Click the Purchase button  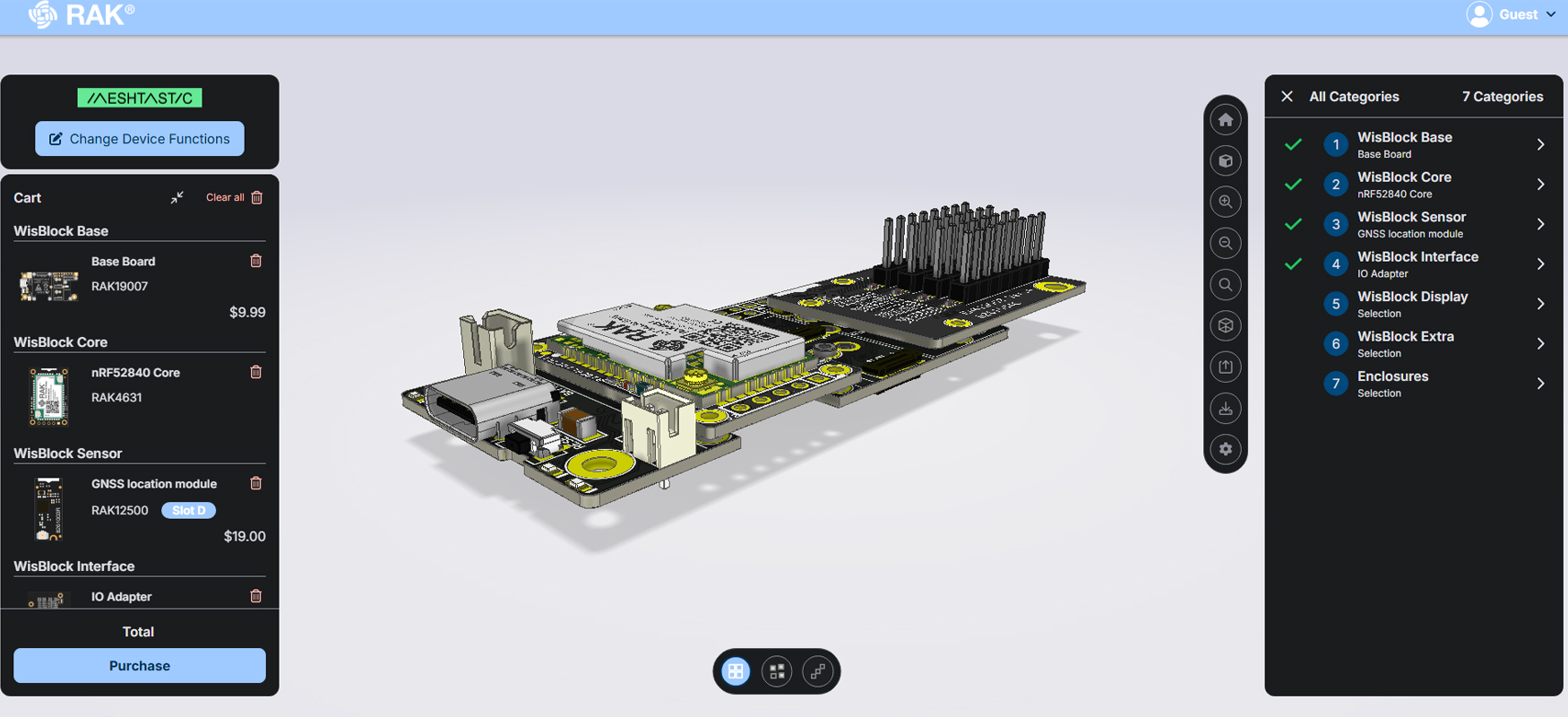[x=140, y=666]
